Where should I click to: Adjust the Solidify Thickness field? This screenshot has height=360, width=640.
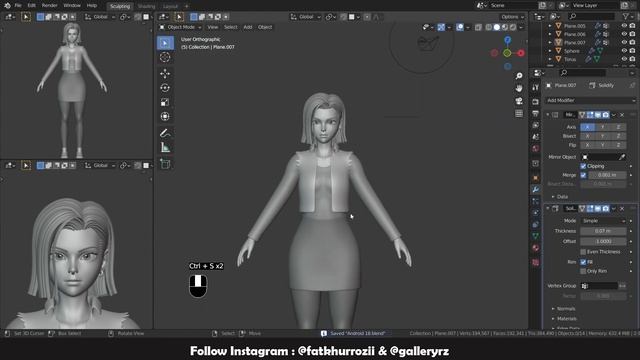click(x=603, y=231)
